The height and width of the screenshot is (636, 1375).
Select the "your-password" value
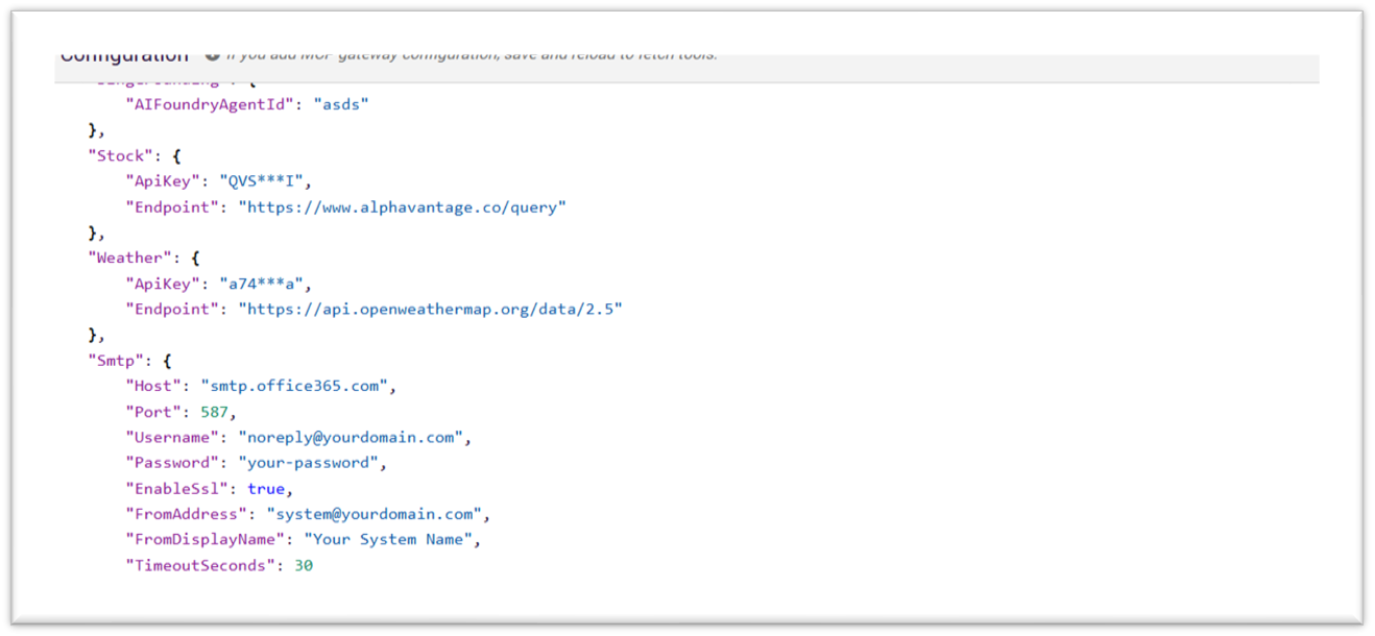coord(309,463)
